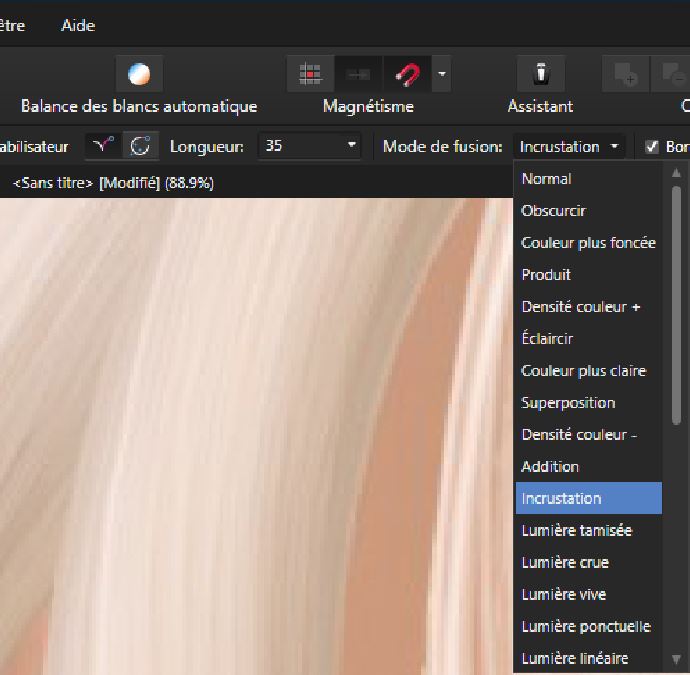Select the Sans titre document tab
The width and height of the screenshot is (690, 675).
point(114,183)
